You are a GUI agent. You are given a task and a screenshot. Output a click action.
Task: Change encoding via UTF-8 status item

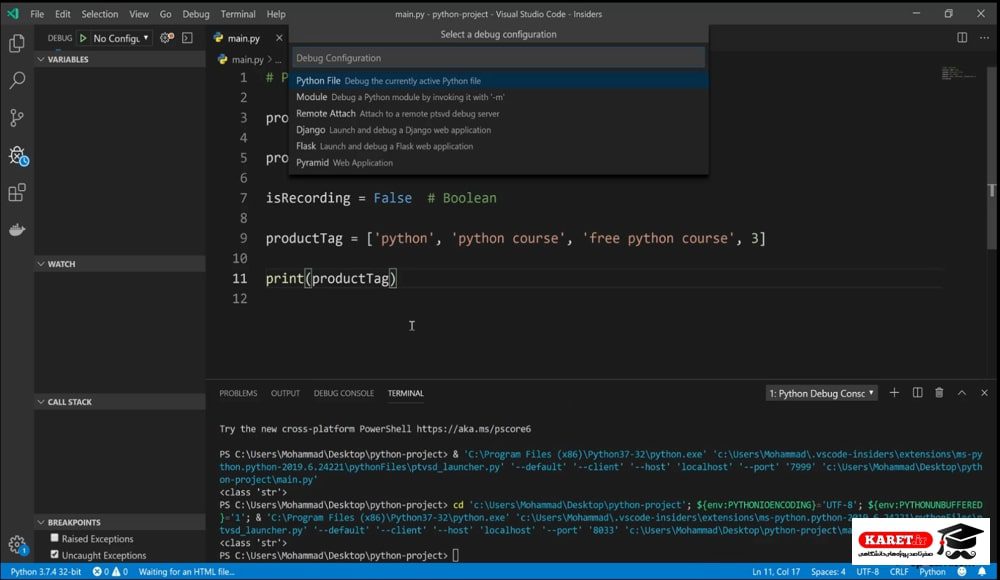[x=867, y=572]
